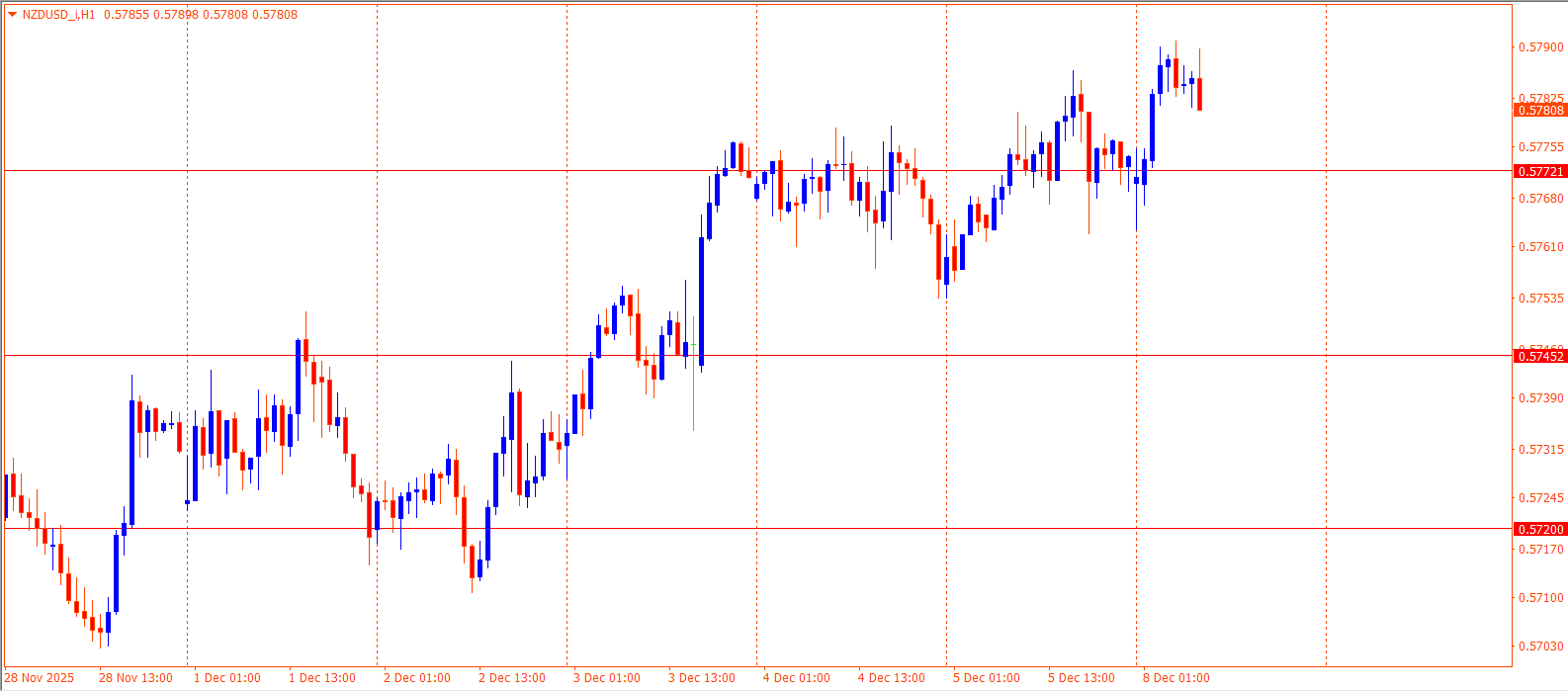The height and width of the screenshot is (692, 1568).
Task: Click the 28 Nov 13:00 time label
Action: [x=135, y=678]
